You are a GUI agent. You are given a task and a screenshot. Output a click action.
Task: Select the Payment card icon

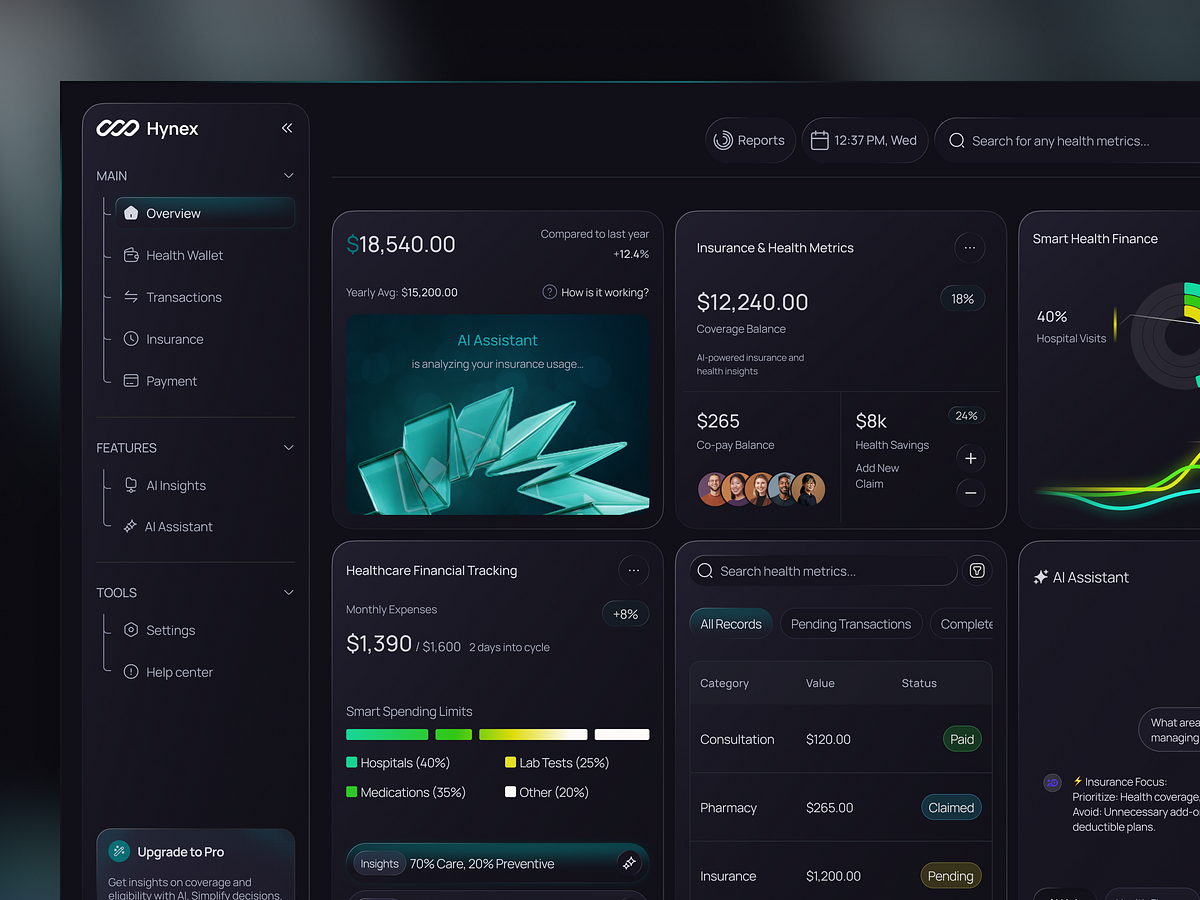131,381
